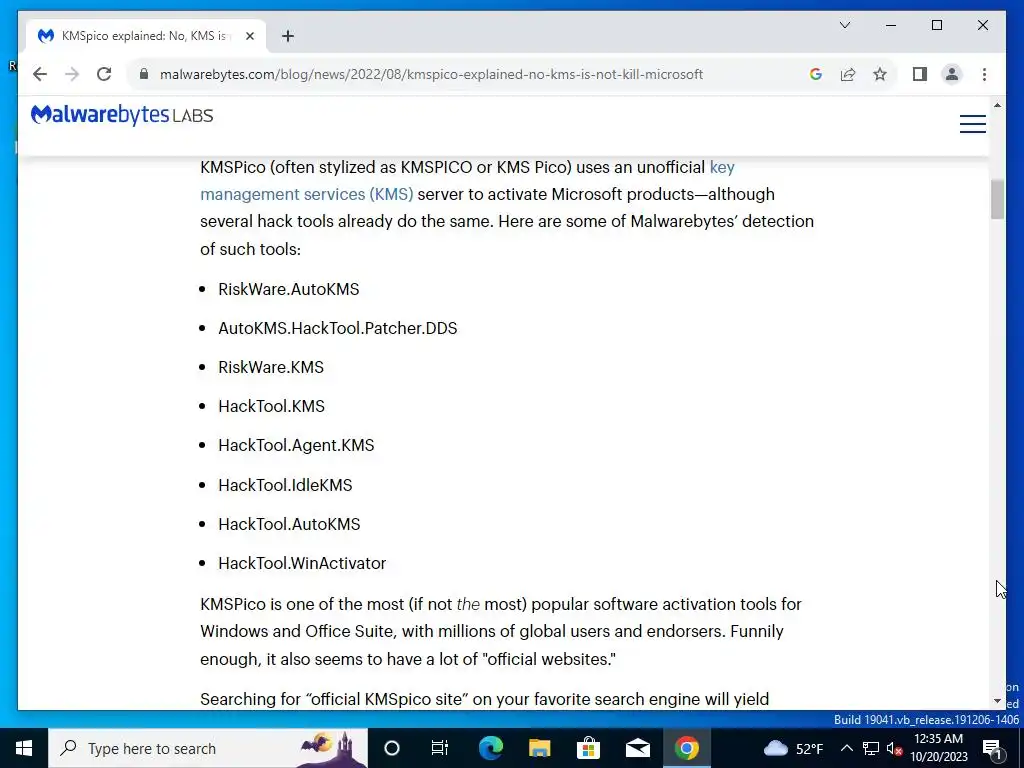1024x768 pixels.
Task: Open Google icon in address bar
Action: [x=816, y=74]
